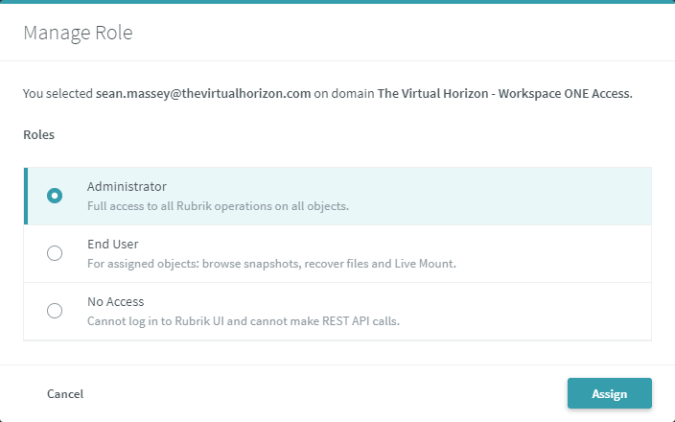Click the End User role label
Image resolution: width=675 pixels, height=422 pixels.
112,243
